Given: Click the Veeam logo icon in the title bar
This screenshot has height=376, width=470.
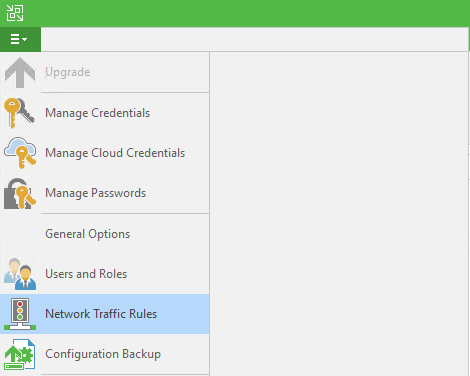Looking at the screenshot, I should pyautogui.click(x=15, y=13).
